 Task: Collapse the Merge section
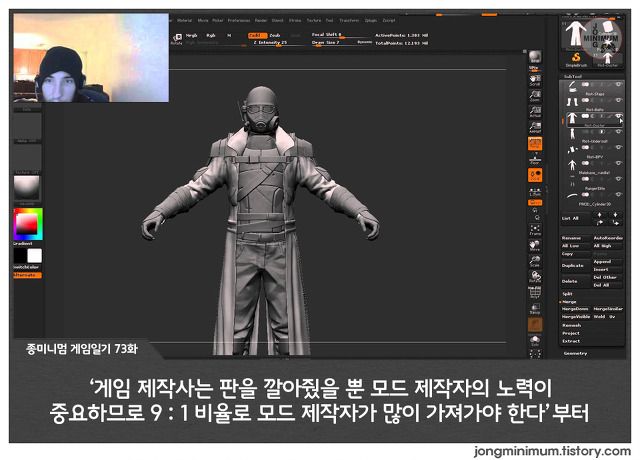click(569, 302)
